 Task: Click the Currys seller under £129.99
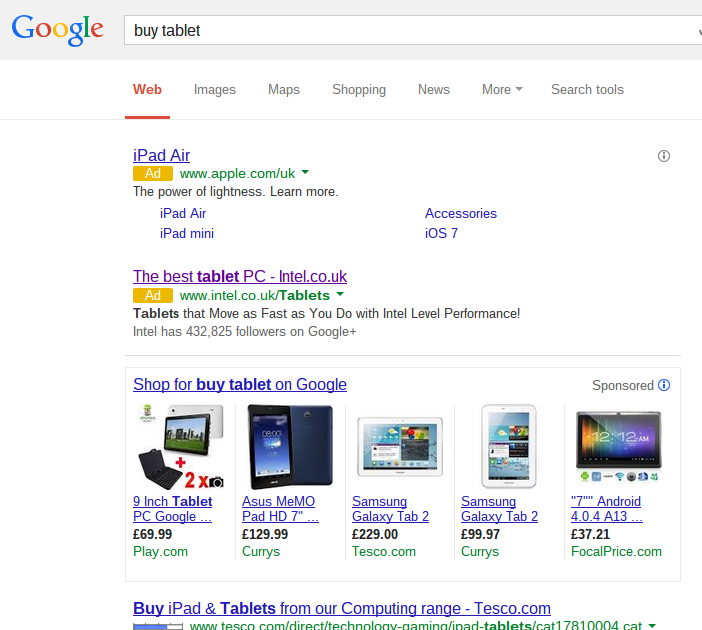pyautogui.click(x=261, y=551)
